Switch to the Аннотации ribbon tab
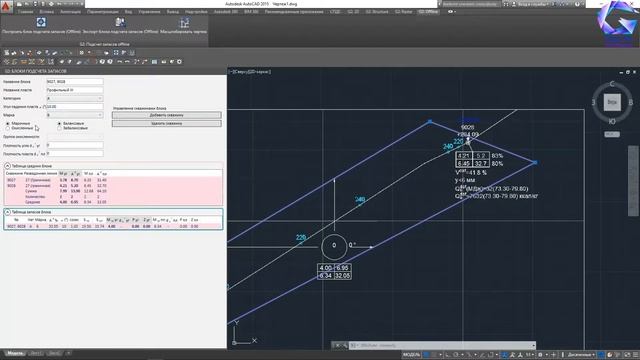Image resolution: width=640 pixels, height=360 pixels. (70, 12)
